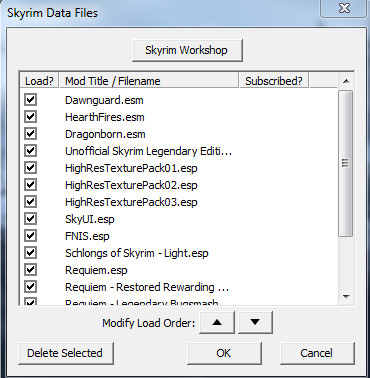Click the Delete Selected button

click(x=66, y=353)
